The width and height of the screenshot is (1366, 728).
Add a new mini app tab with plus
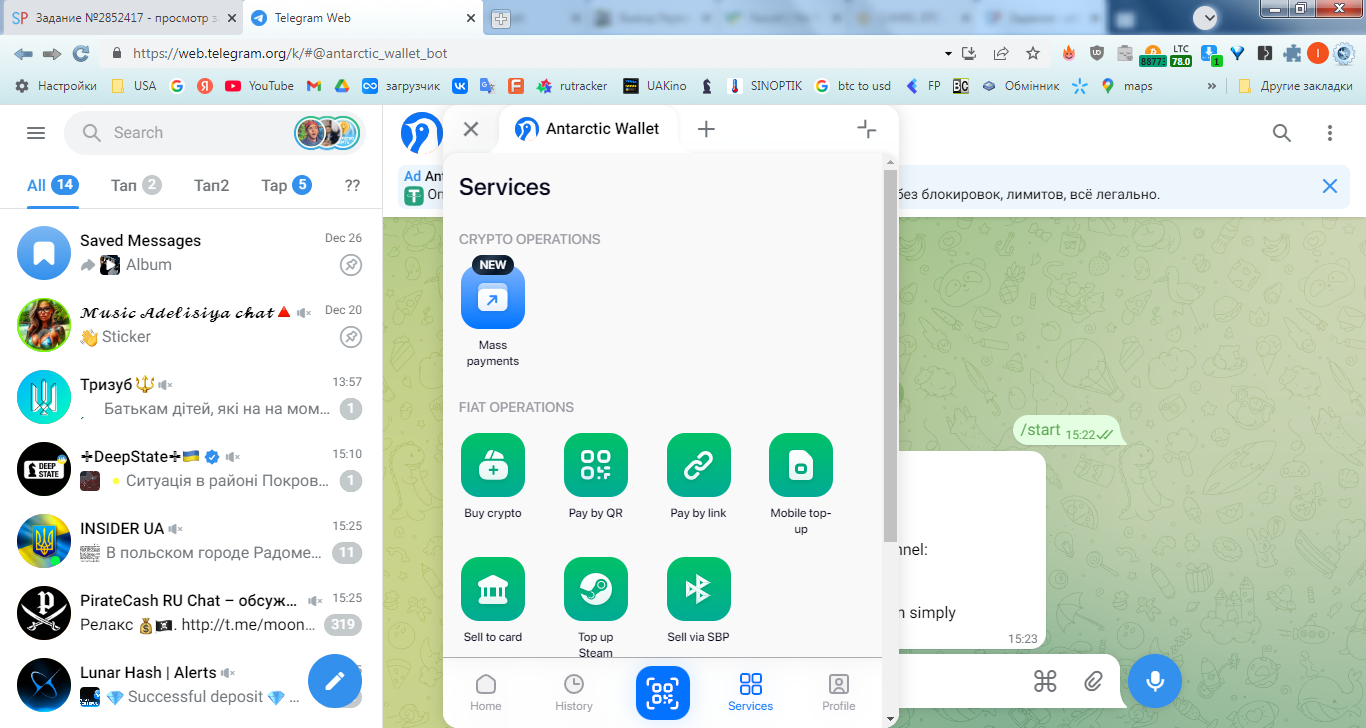coord(706,129)
